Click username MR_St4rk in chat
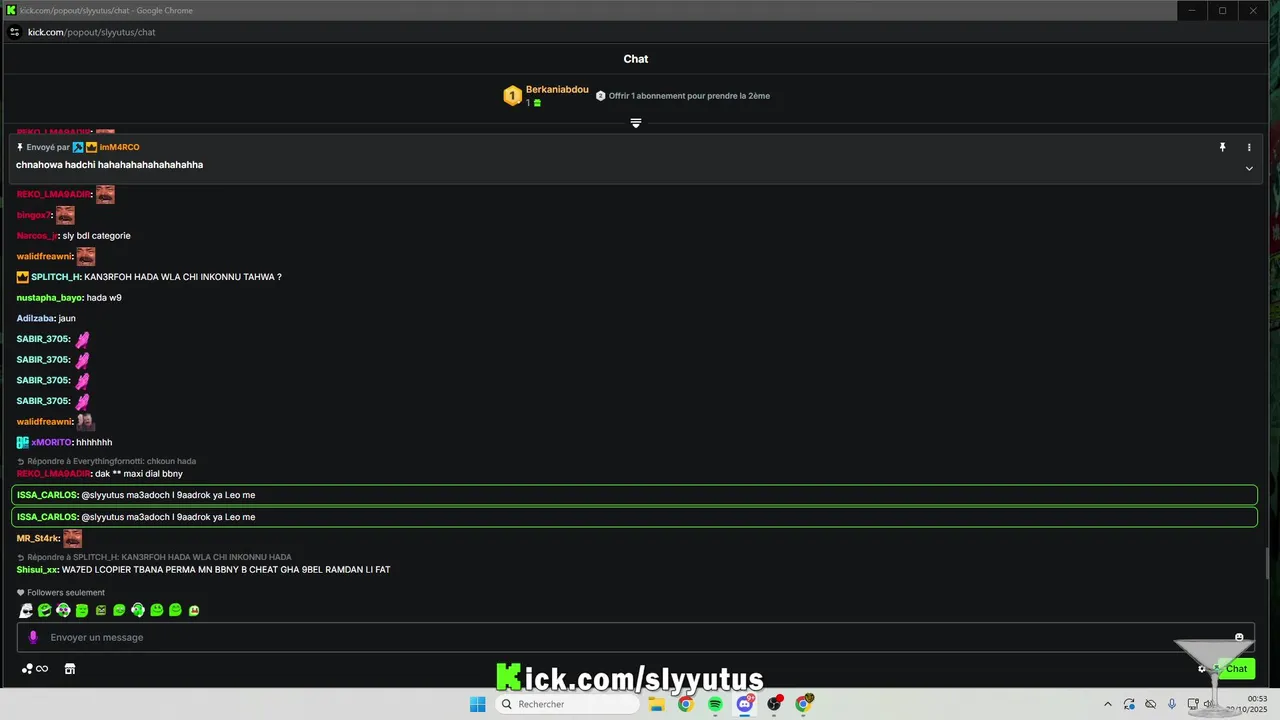This screenshot has height=720, width=1280. 38,538
